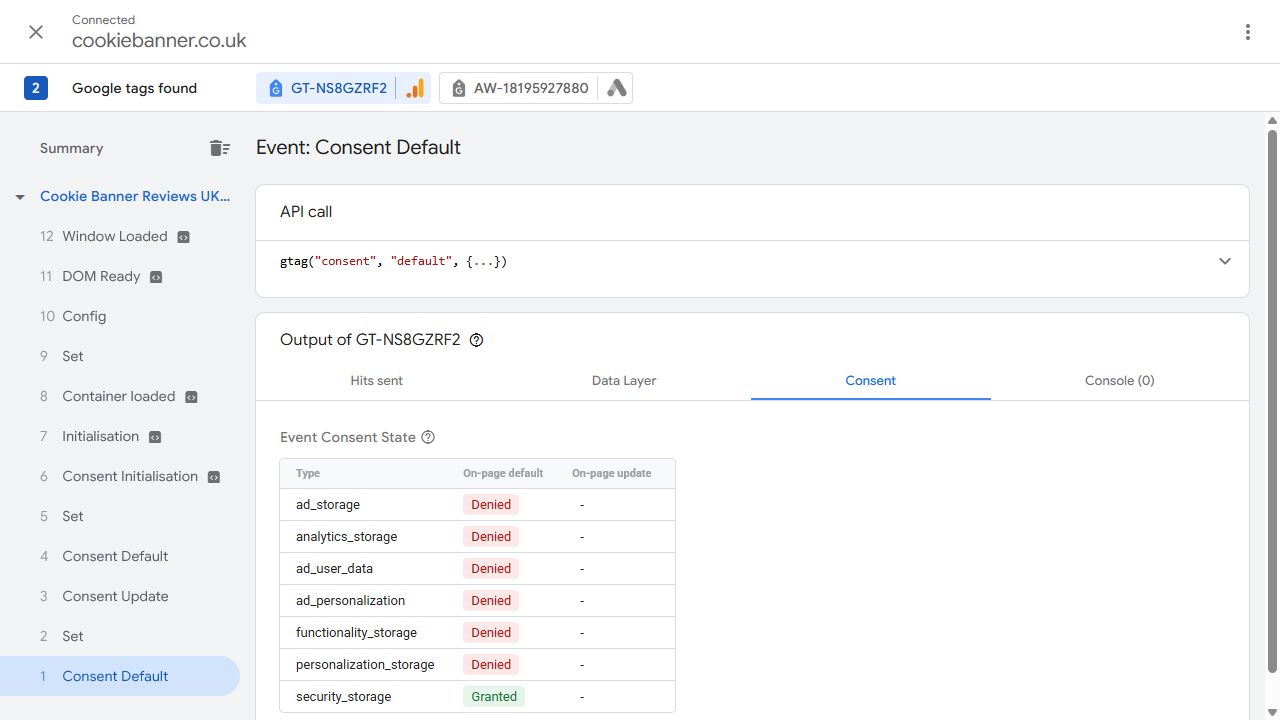Screen dimensions: 1280x720
Task: Click the Google Ads logo icon
Action: 617,88
